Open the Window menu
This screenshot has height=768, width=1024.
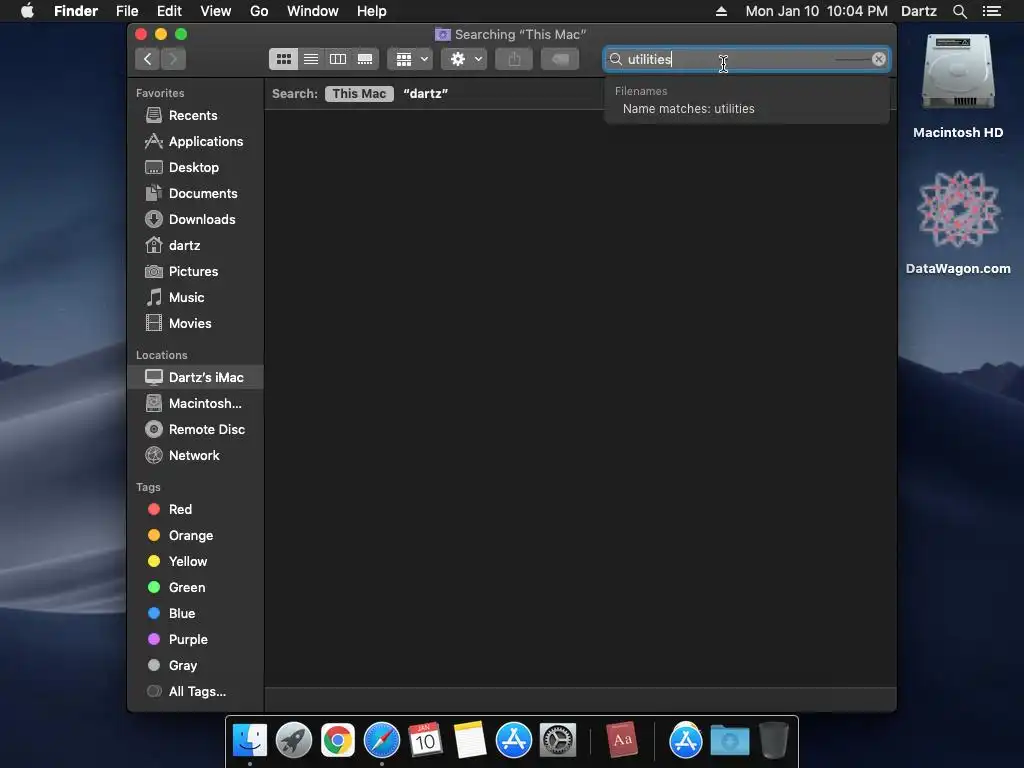coord(313,11)
